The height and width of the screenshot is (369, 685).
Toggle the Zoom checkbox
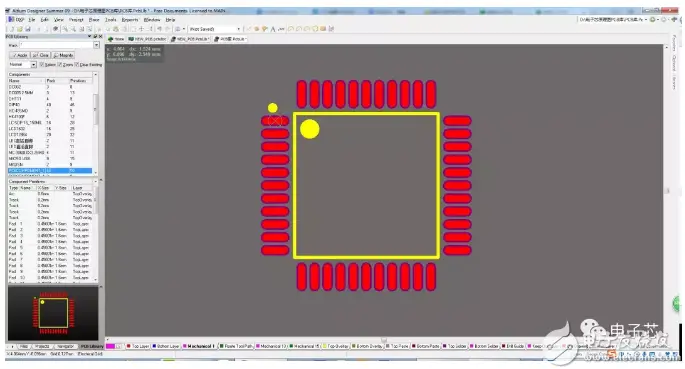60,65
